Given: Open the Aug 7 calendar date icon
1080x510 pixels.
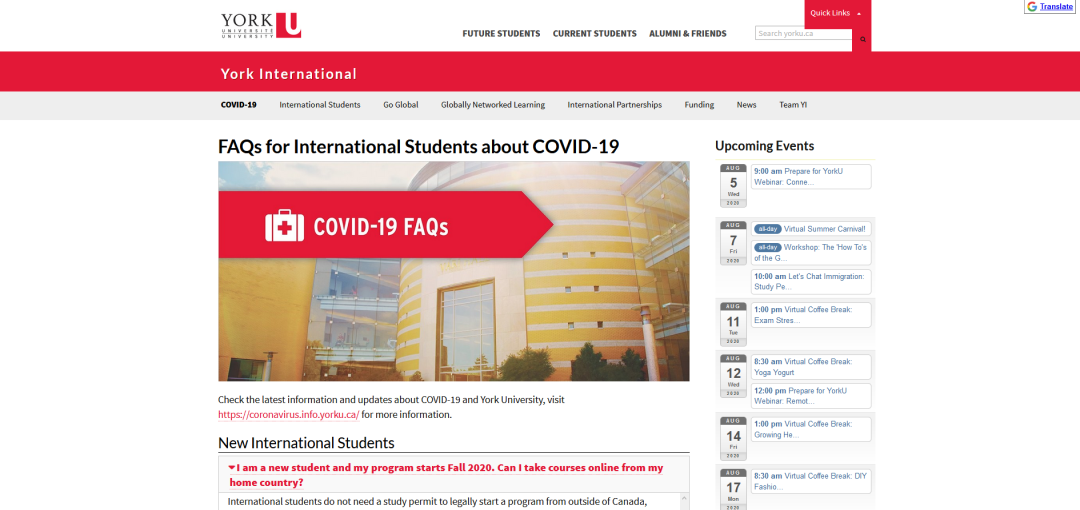Looking at the screenshot, I should [x=733, y=243].
